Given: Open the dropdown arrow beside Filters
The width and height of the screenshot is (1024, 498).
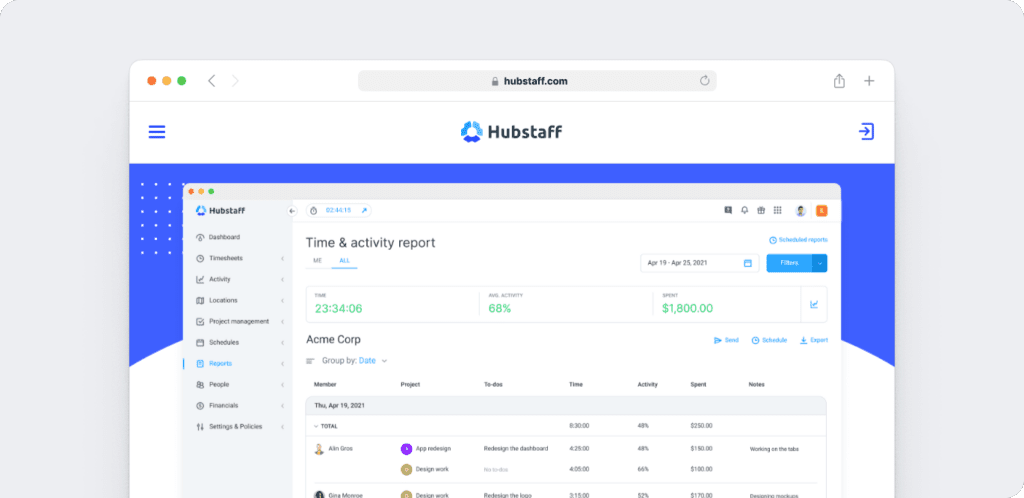Looking at the screenshot, I should tap(820, 263).
